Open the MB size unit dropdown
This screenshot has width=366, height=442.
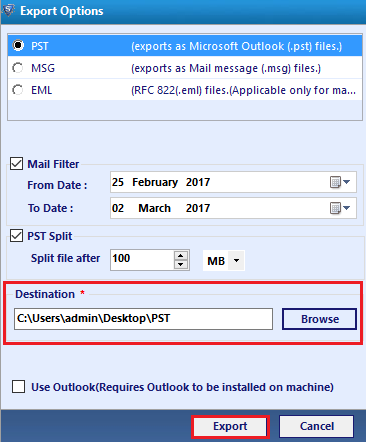click(x=237, y=260)
